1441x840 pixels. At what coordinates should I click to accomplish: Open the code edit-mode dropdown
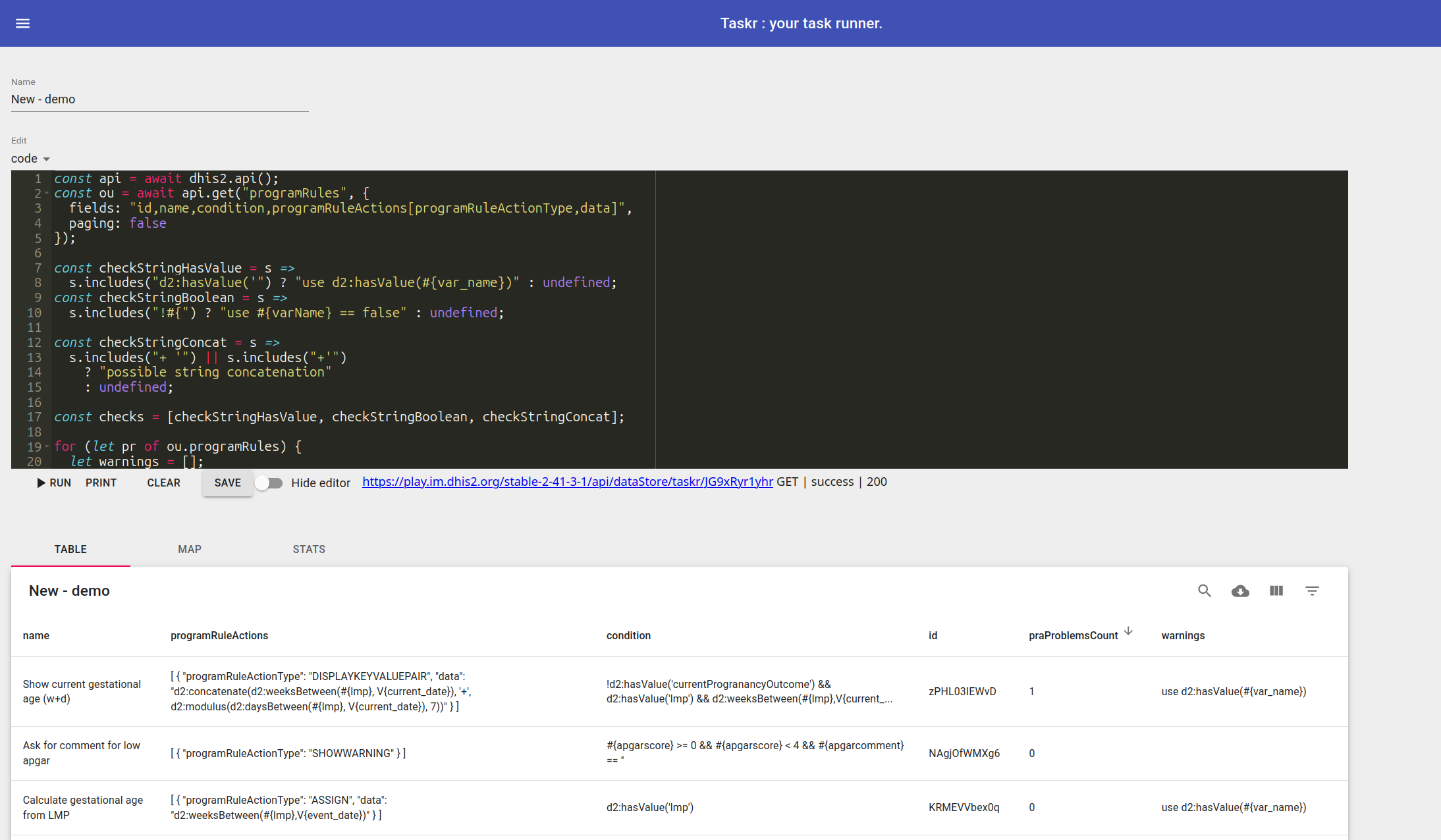(31, 159)
